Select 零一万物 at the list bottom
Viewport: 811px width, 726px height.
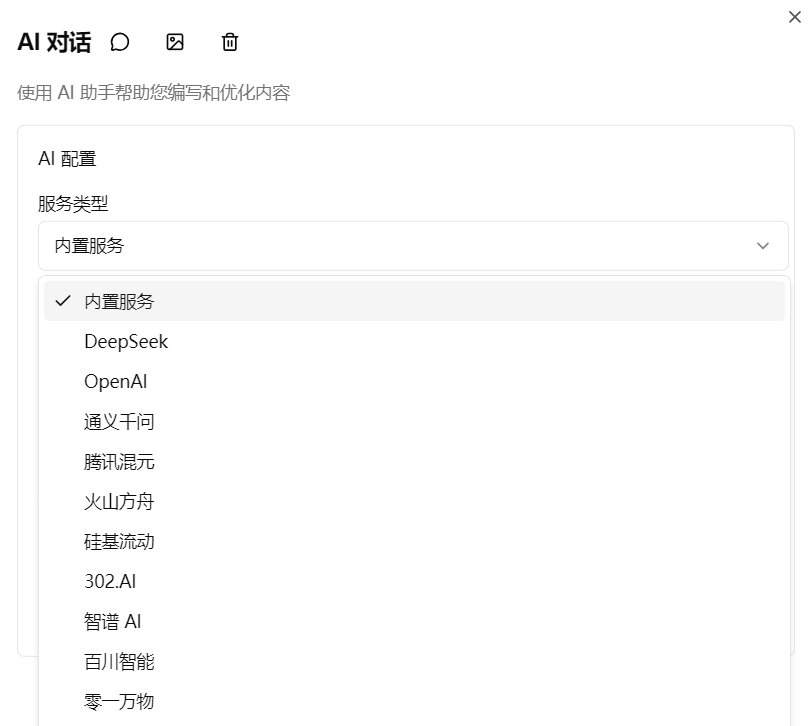click(x=118, y=701)
